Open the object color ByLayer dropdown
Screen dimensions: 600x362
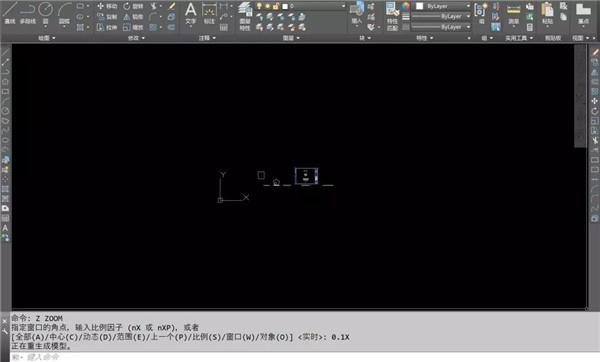(x=468, y=6)
